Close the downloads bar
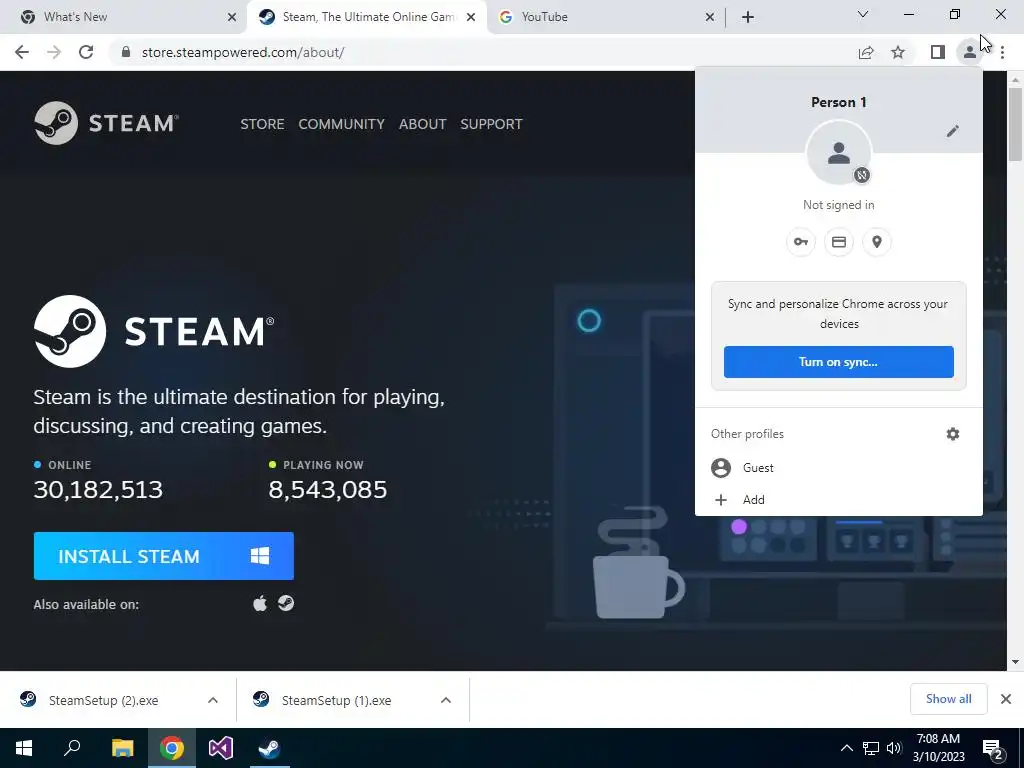The width and height of the screenshot is (1024, 768). pyautogui.click(x=1006, y=699)
